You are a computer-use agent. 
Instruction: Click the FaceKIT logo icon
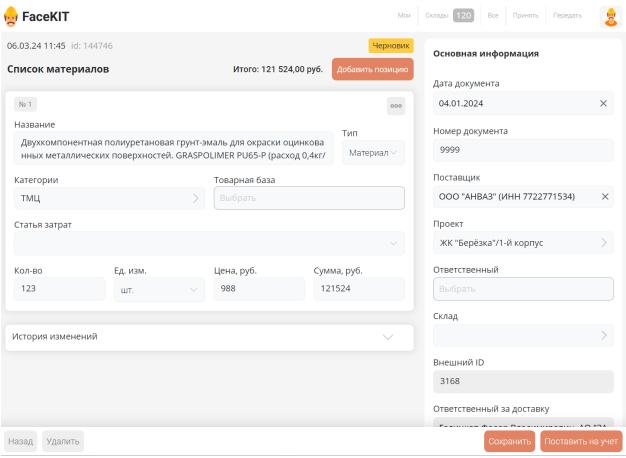12,16
